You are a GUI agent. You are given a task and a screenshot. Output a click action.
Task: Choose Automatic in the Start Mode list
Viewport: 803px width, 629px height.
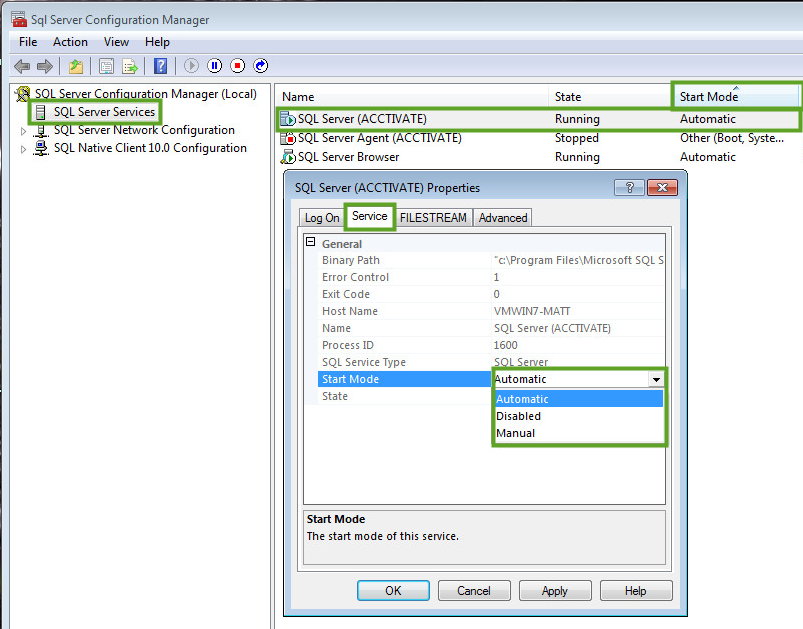(x=579, y=399)
